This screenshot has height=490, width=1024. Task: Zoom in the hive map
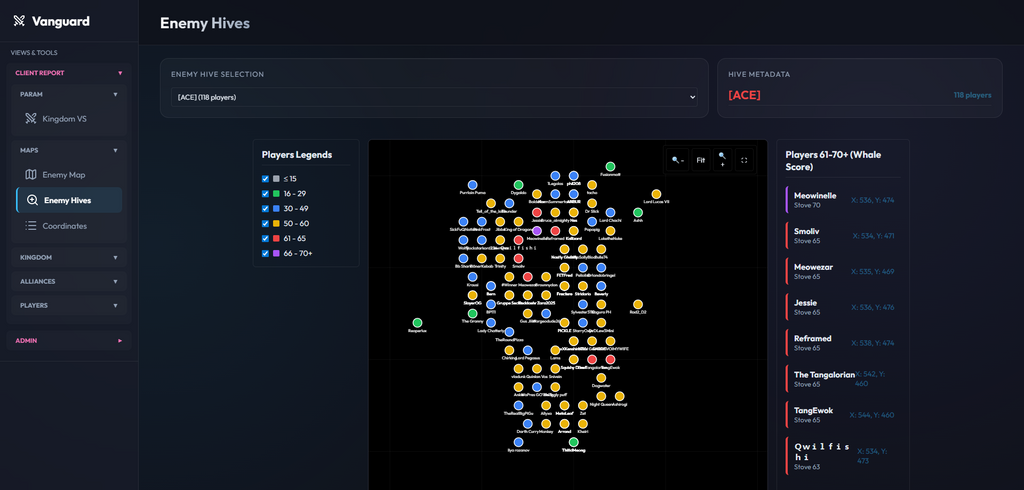click(x=722, y=159)
